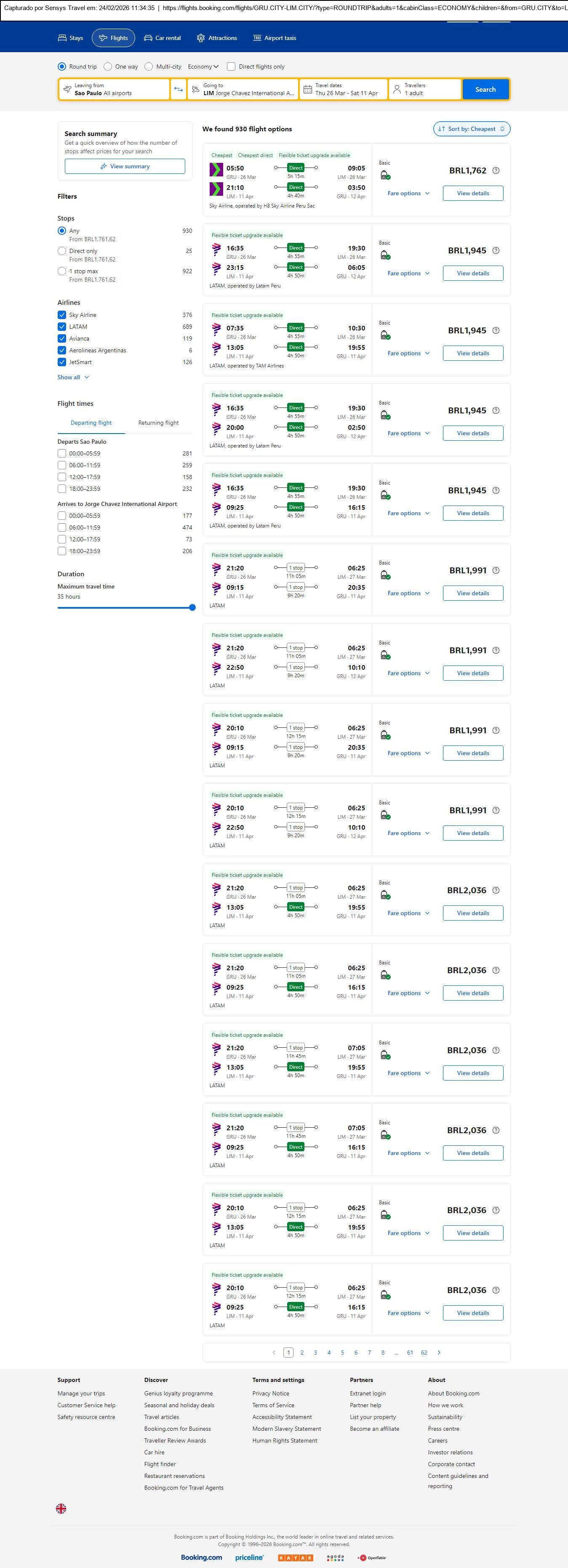The width and height of the screenshot is (568, 1568).
Task: Click the swap origin and destination arrows icon
Action: (179, 90)
